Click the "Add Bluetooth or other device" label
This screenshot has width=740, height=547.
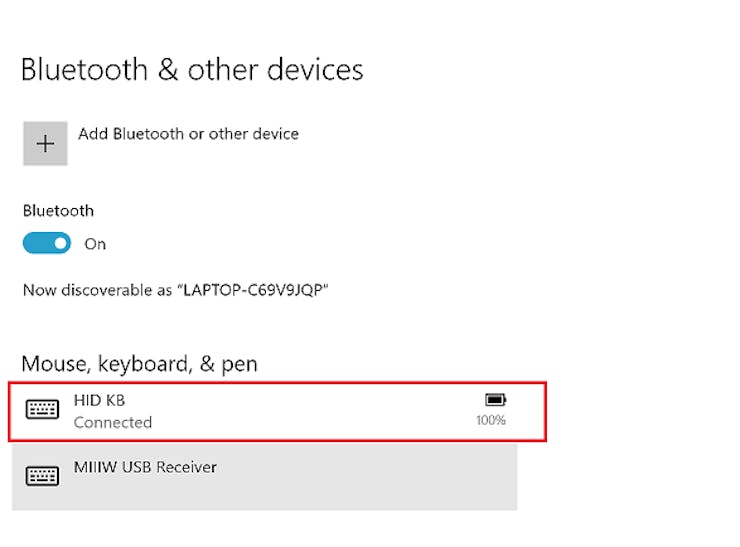(x=188, y=134)
